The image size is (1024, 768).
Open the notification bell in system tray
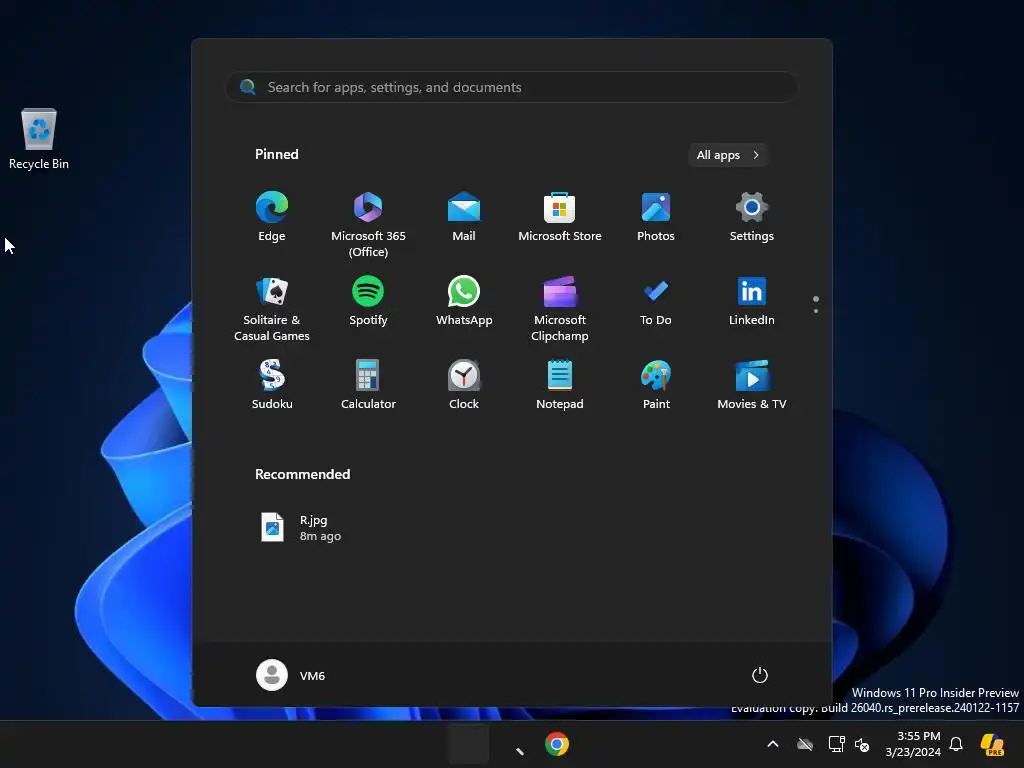tap(956, 744)
